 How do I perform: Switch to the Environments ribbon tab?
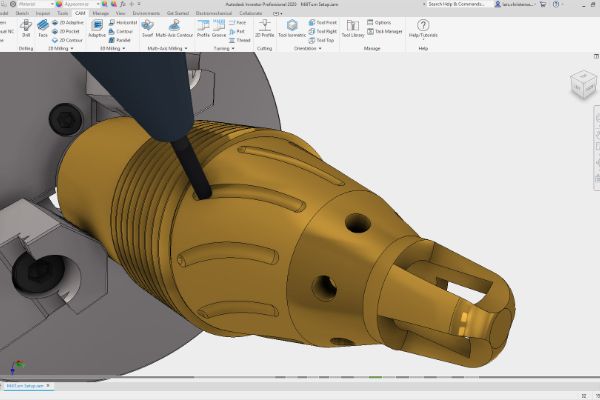[146, 13]
